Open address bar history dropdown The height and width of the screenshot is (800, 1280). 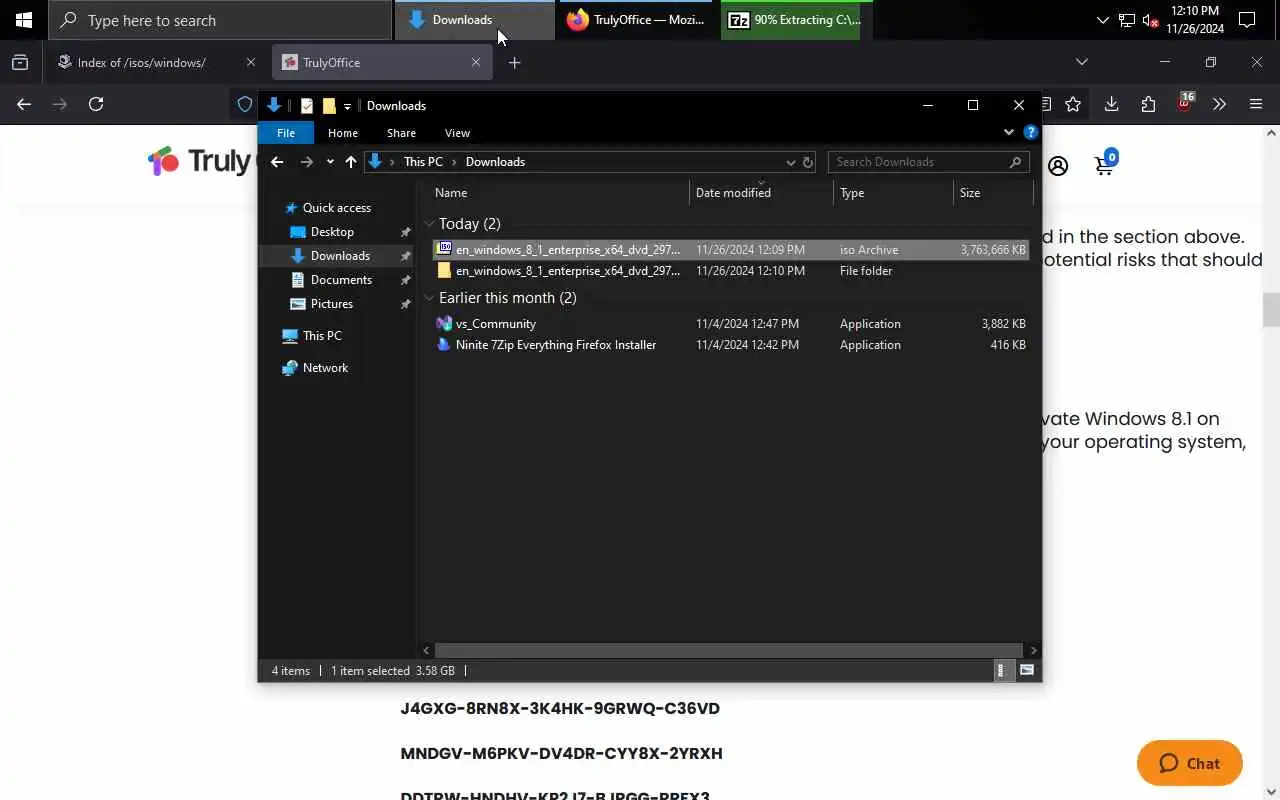click(790, 162)
